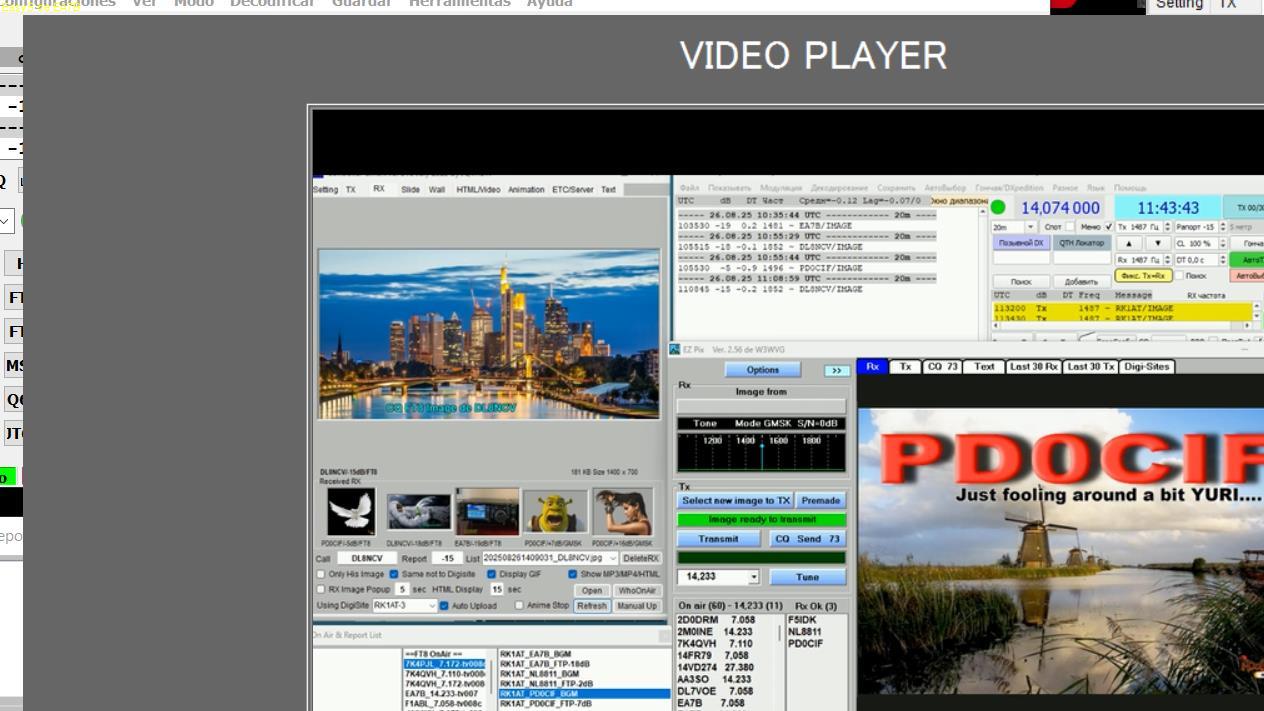This screenshot has height=711, width=1264.
Task: Open the received image file List dropdown
Action: [612, 558]
